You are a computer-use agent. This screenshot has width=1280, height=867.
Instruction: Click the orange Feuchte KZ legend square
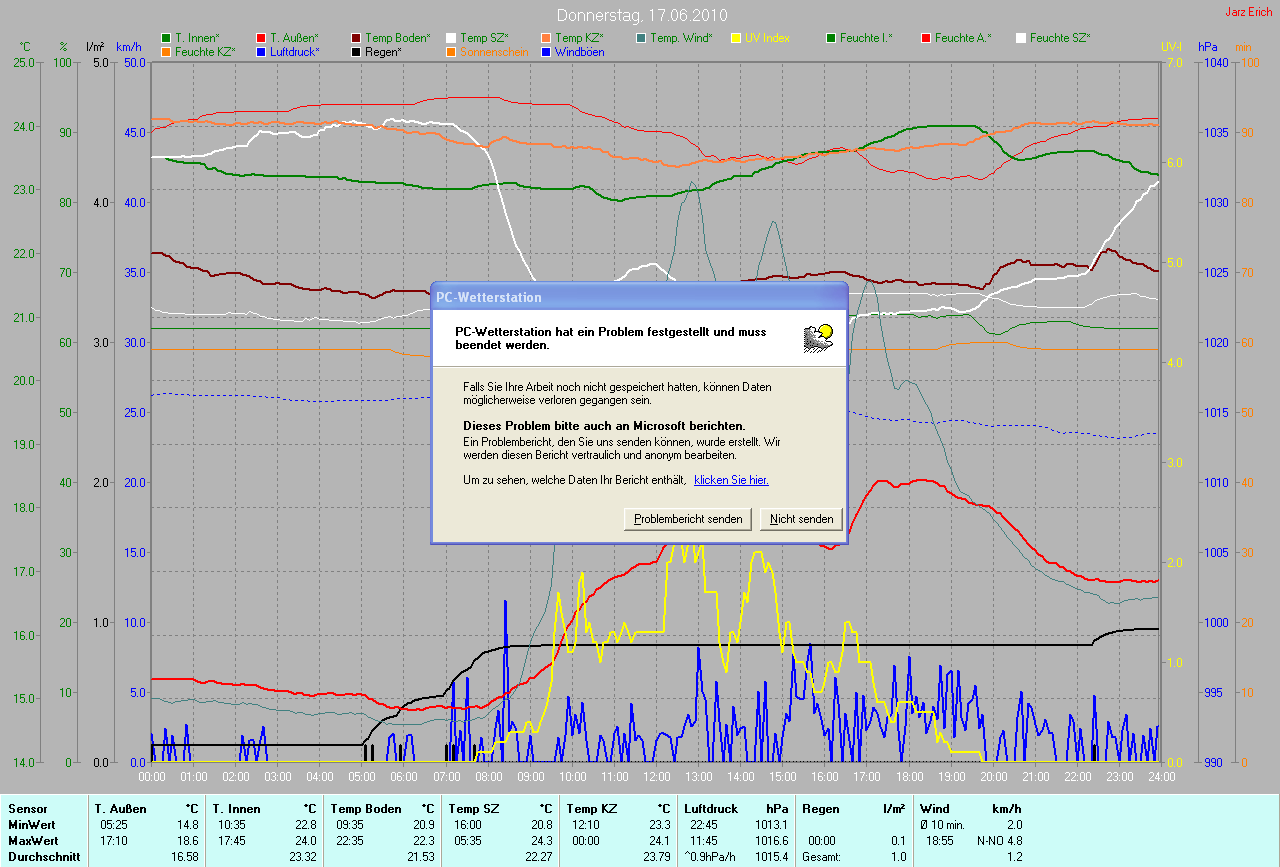point(166,52)
